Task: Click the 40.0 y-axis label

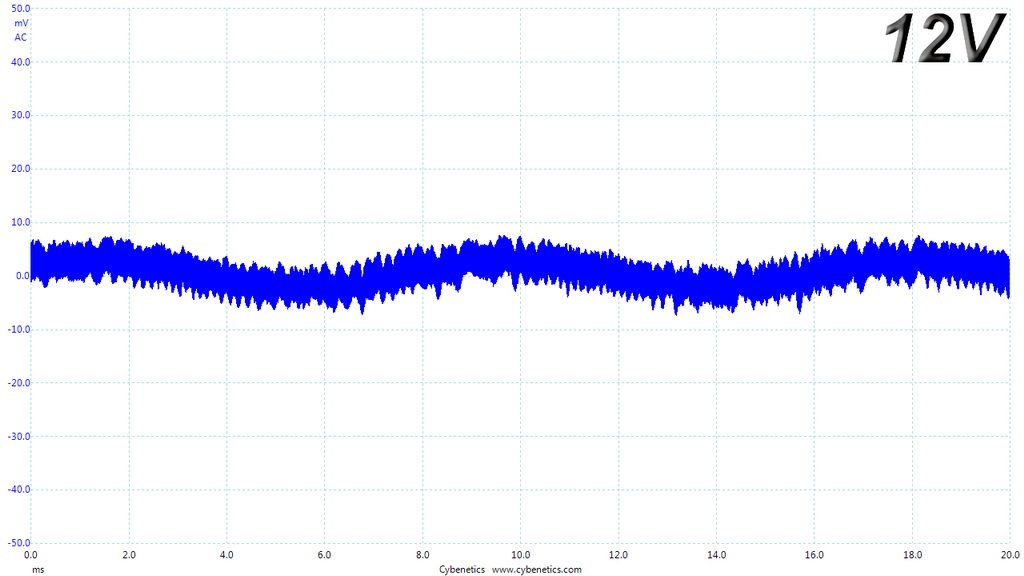Action: click(x=20, y=62)
